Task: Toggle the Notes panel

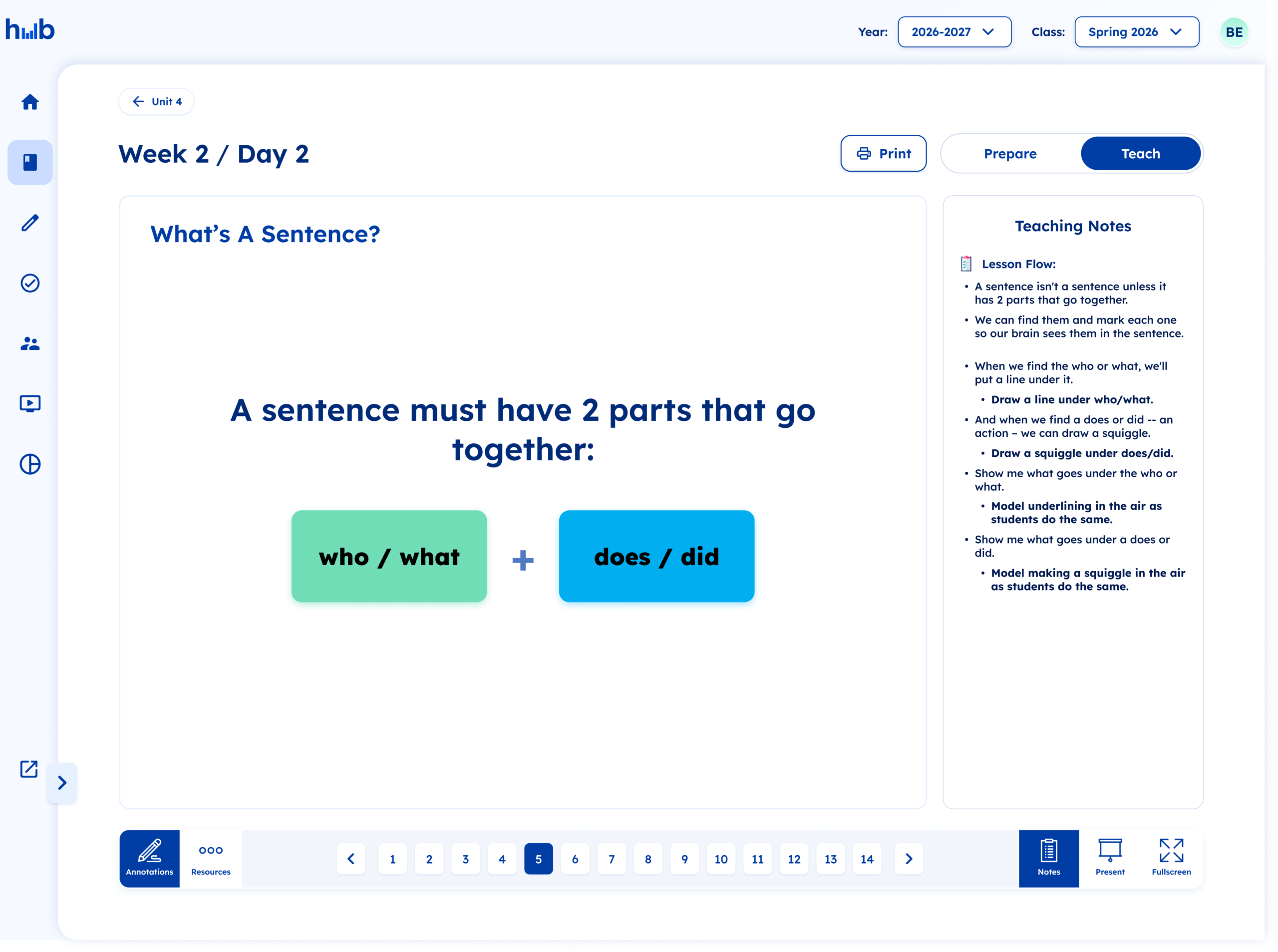Action: [x=1049, y=858]
